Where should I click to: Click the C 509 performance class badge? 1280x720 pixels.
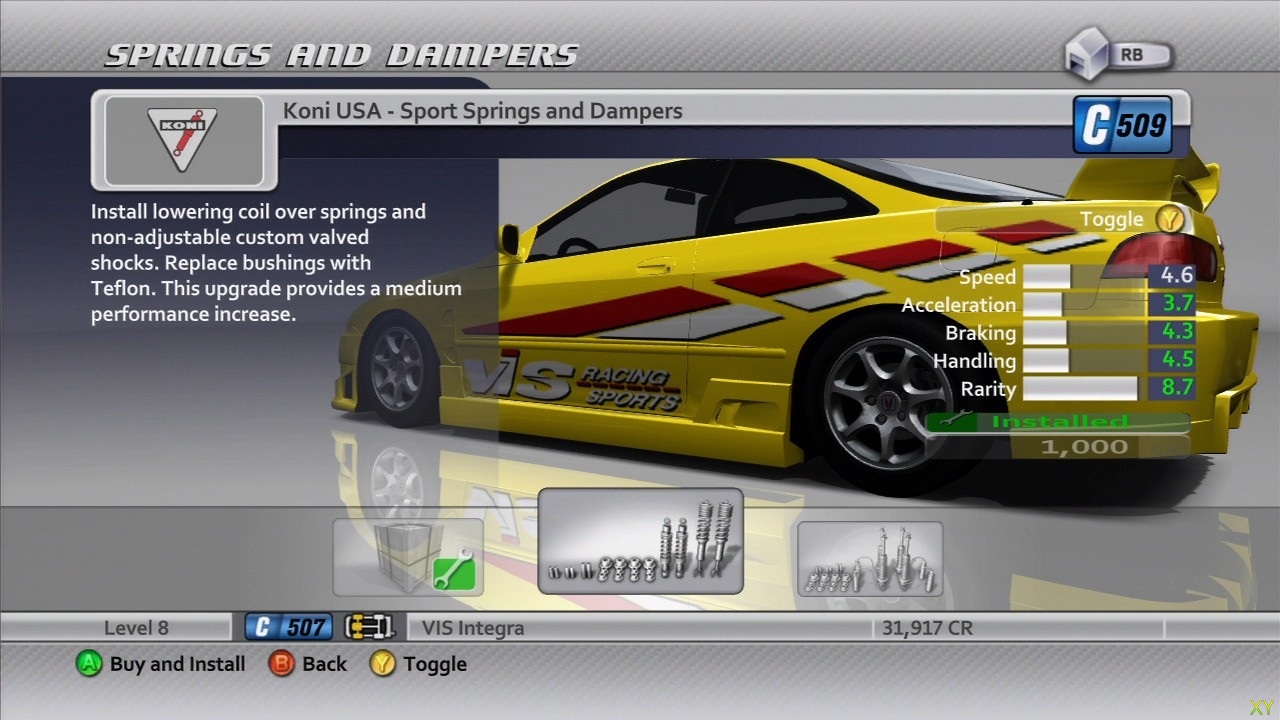(x=1122, y=125)
